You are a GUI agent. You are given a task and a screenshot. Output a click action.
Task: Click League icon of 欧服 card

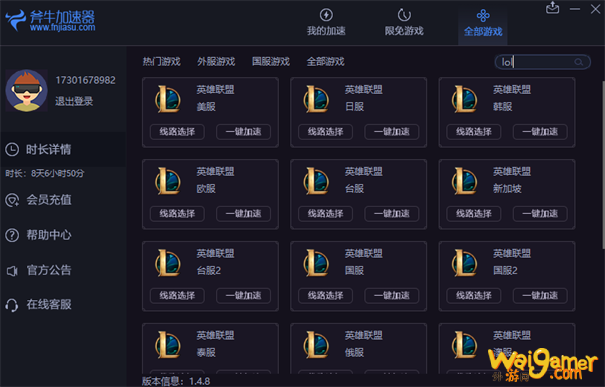click(168, 181)
